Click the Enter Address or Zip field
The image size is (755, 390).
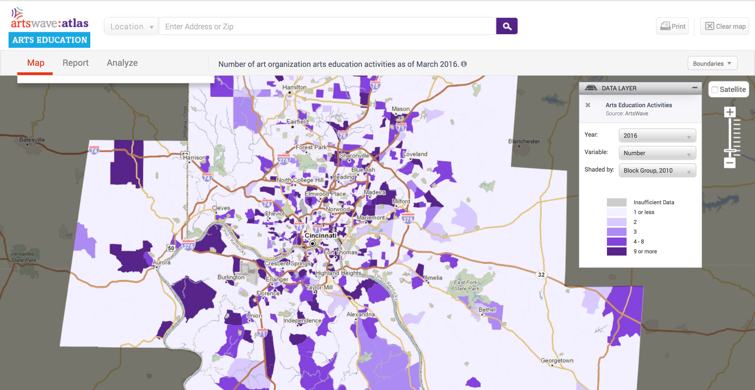coord(327,26)
